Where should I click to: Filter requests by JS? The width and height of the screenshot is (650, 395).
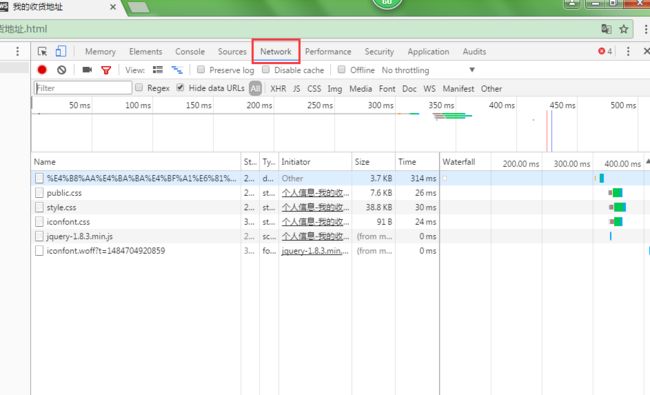click(296, 89)
